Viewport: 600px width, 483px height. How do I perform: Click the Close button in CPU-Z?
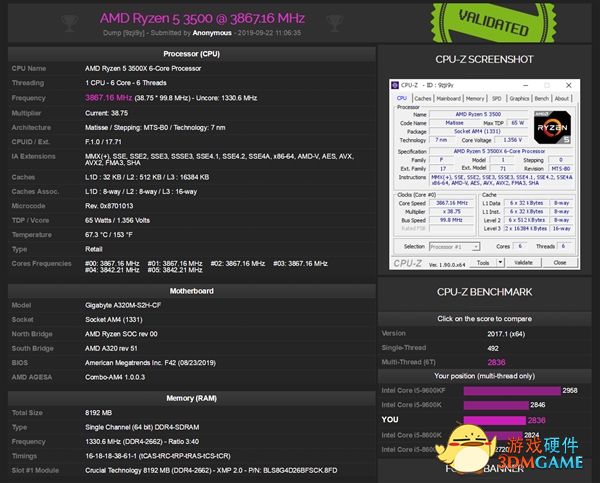point(559,263)
